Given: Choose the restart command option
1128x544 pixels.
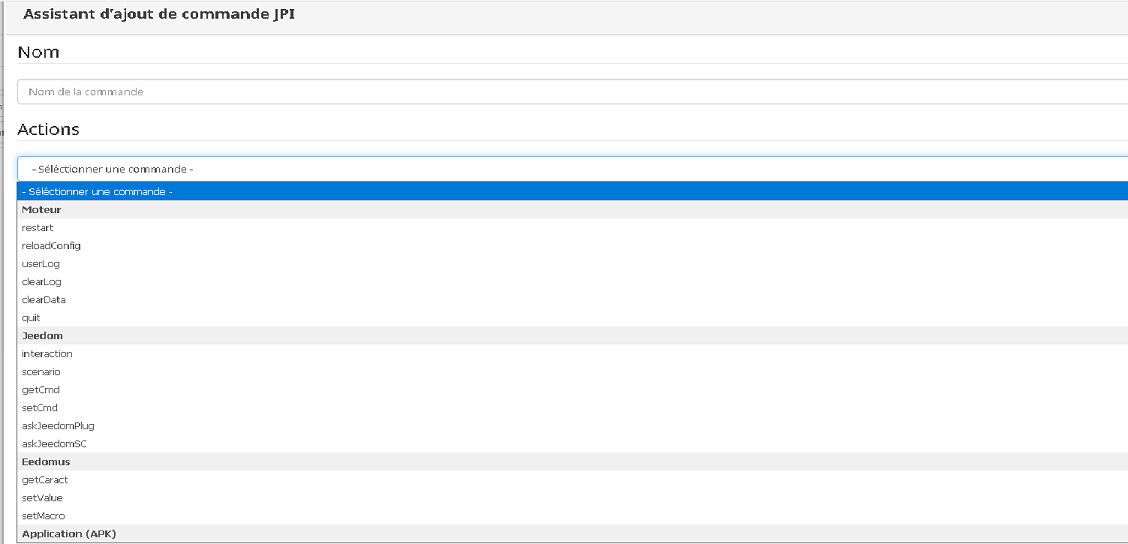Looking at the screenshot, I should point(37,228).
